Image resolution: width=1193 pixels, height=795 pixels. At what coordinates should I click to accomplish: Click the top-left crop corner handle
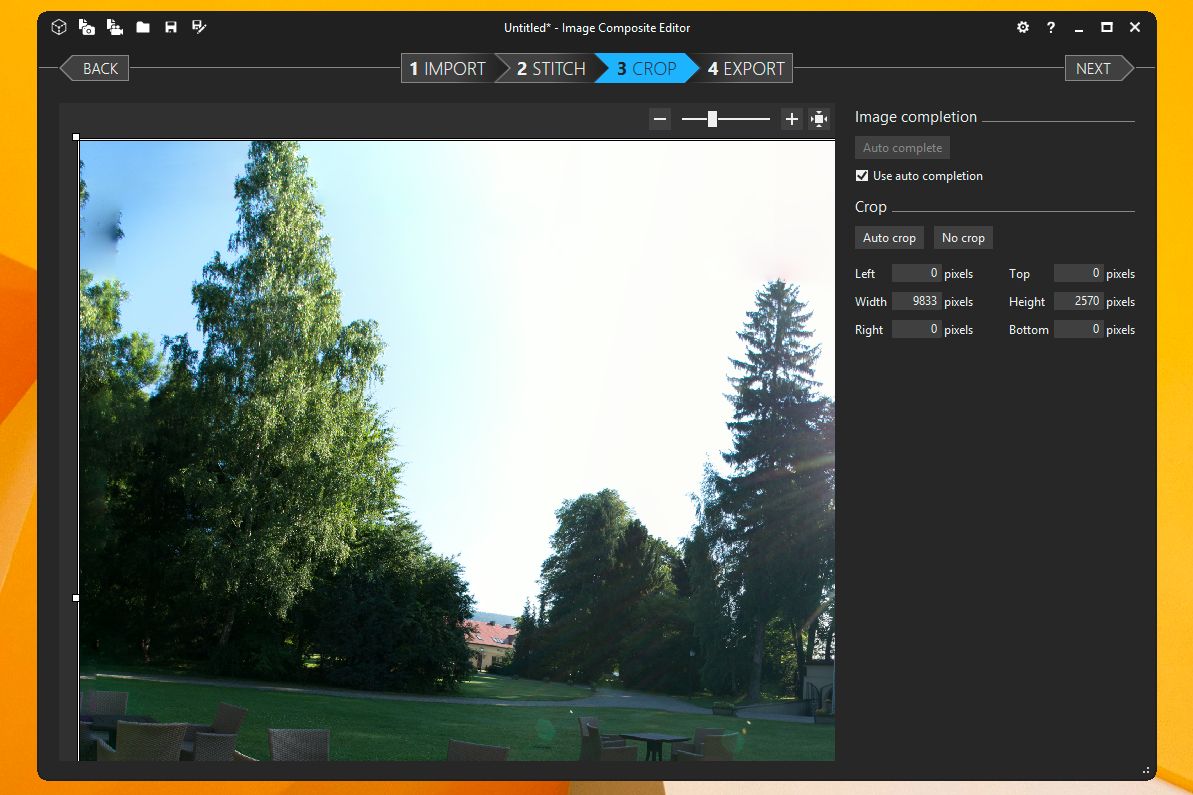(76, 137)
